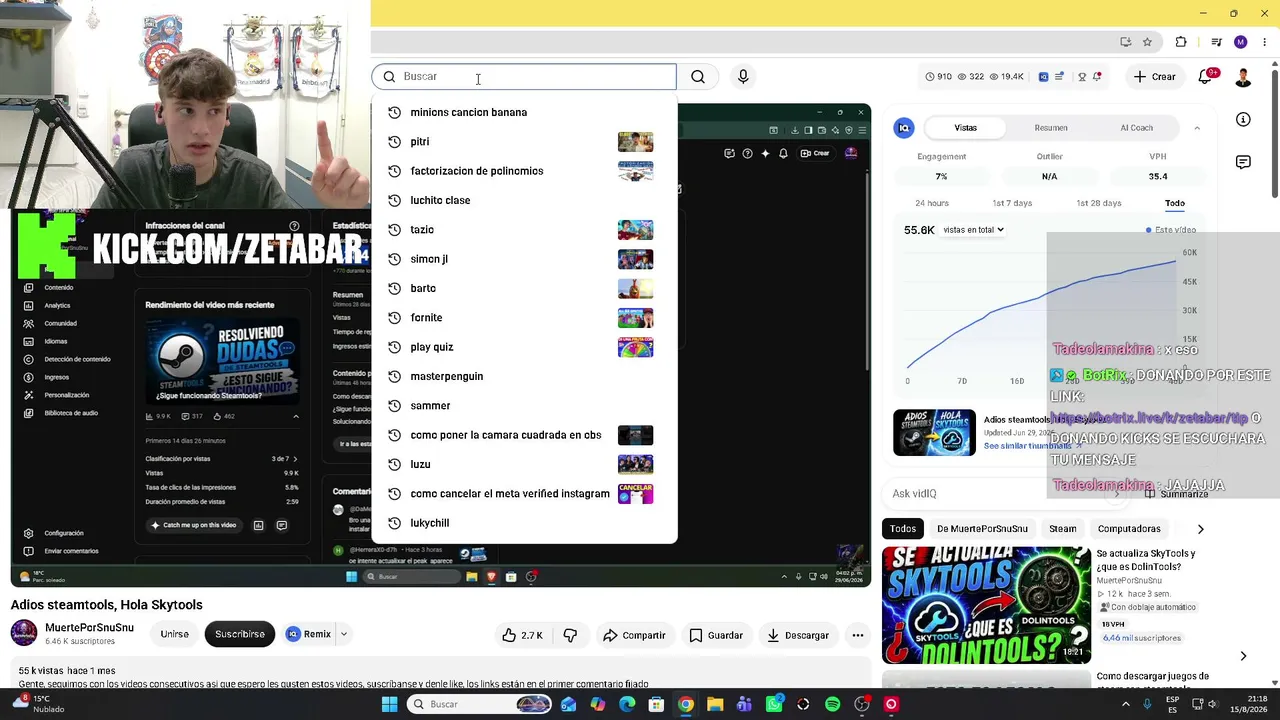Open Microsoft Teams from the taskbar
This screenshot has height=720, width=1280.
pos(744,704)
